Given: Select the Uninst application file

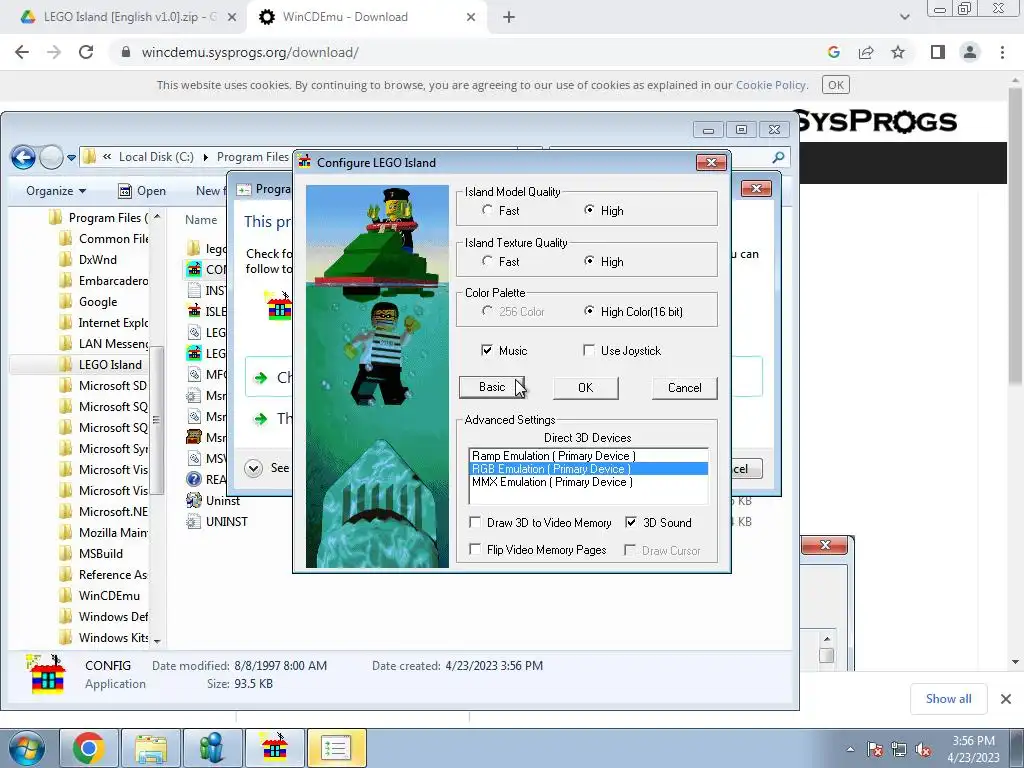Looking at the screenshot, I should click(x=222, y=500).
